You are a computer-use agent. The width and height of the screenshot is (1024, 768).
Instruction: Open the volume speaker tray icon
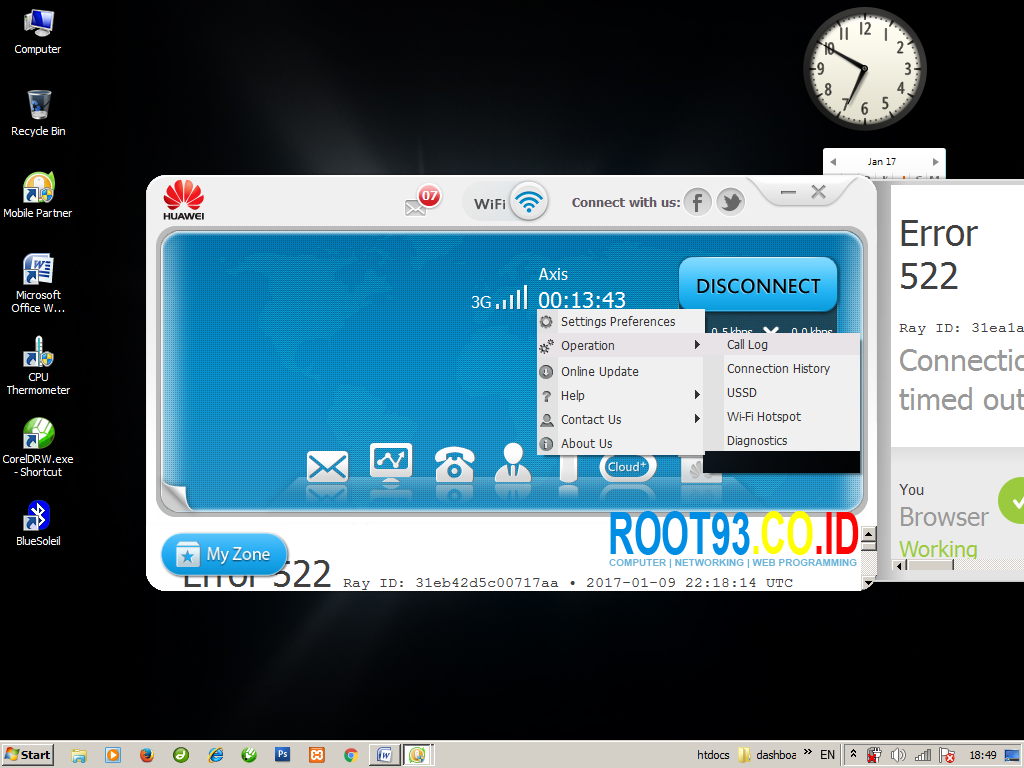coord(898,756)
